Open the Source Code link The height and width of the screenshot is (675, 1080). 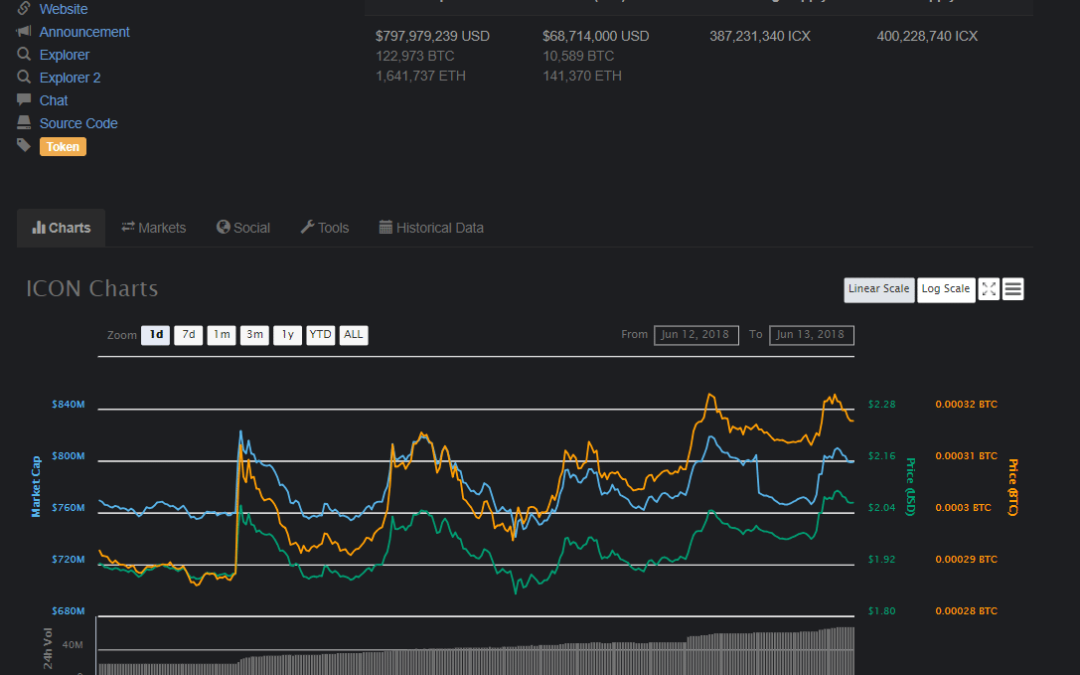pyautogui.click(x=78, y=123)
